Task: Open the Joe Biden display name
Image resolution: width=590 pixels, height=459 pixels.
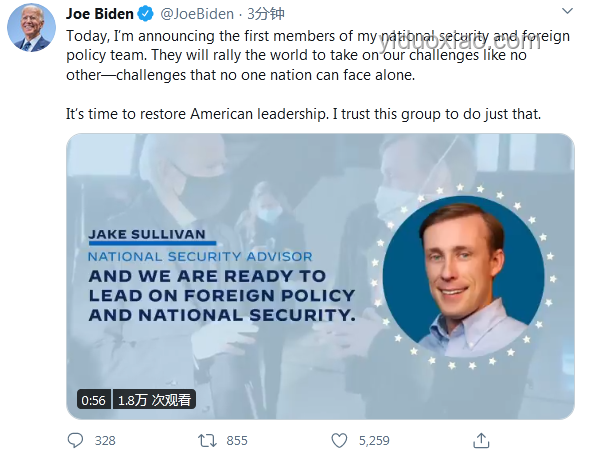Action: point(100,14)
